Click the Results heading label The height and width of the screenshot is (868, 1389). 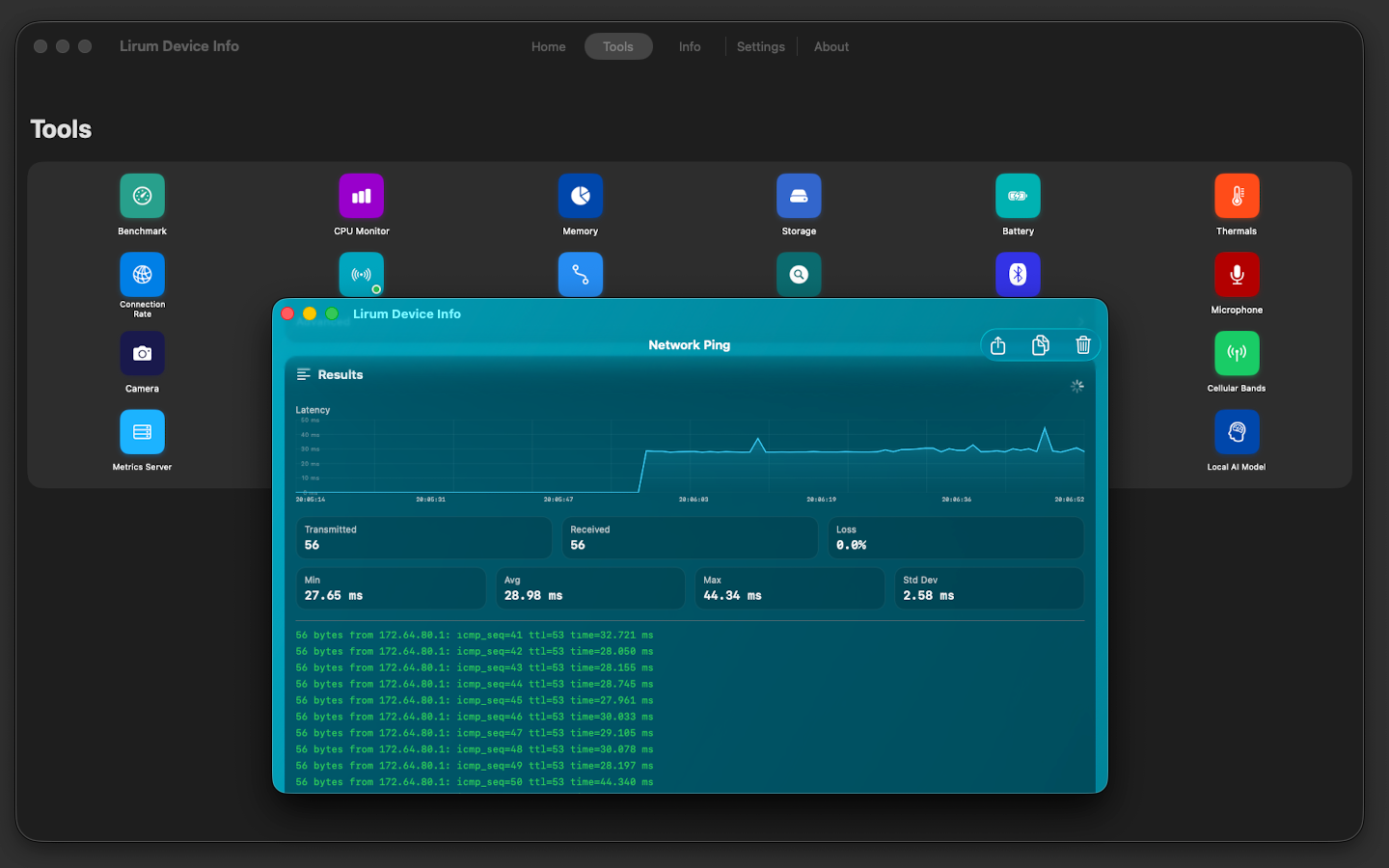coord(340,375)
